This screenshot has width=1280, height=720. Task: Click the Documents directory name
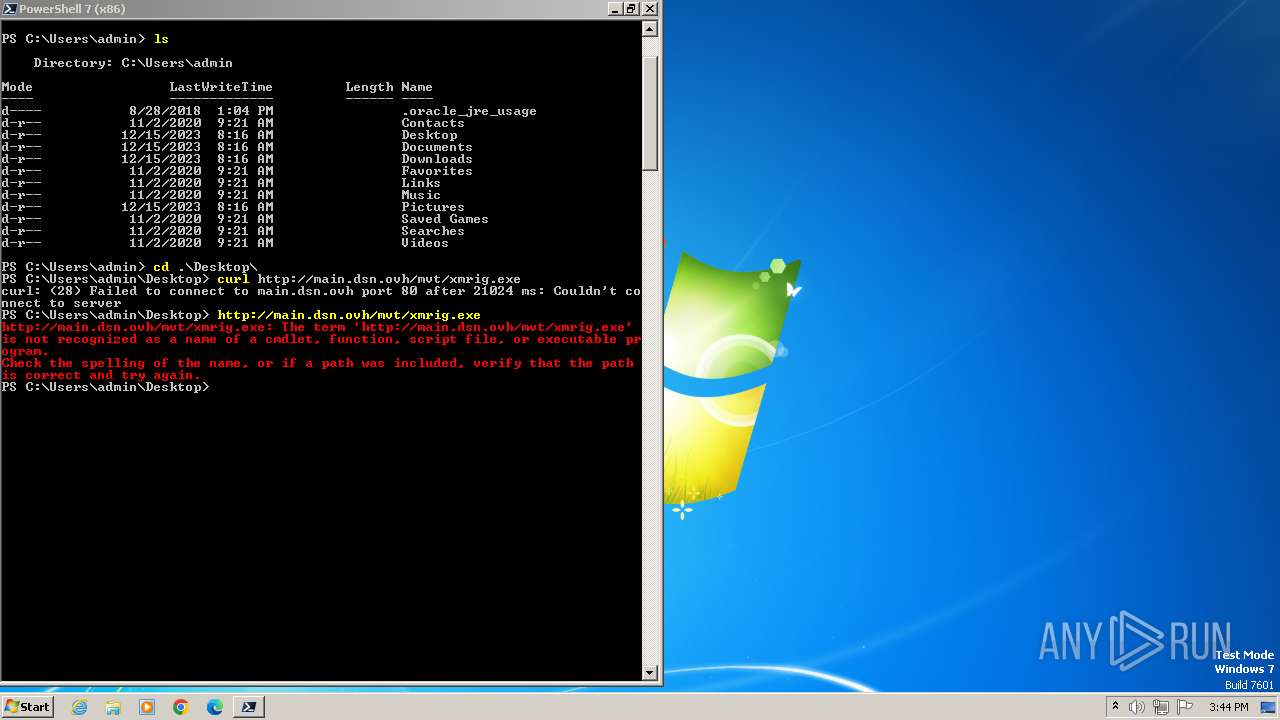[x=437, y=147]
